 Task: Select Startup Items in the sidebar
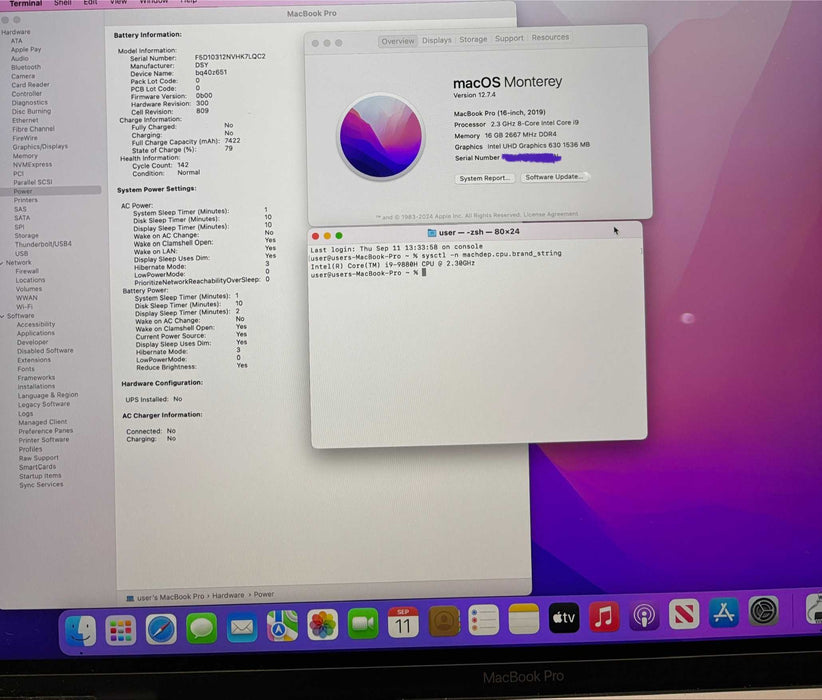40,476
